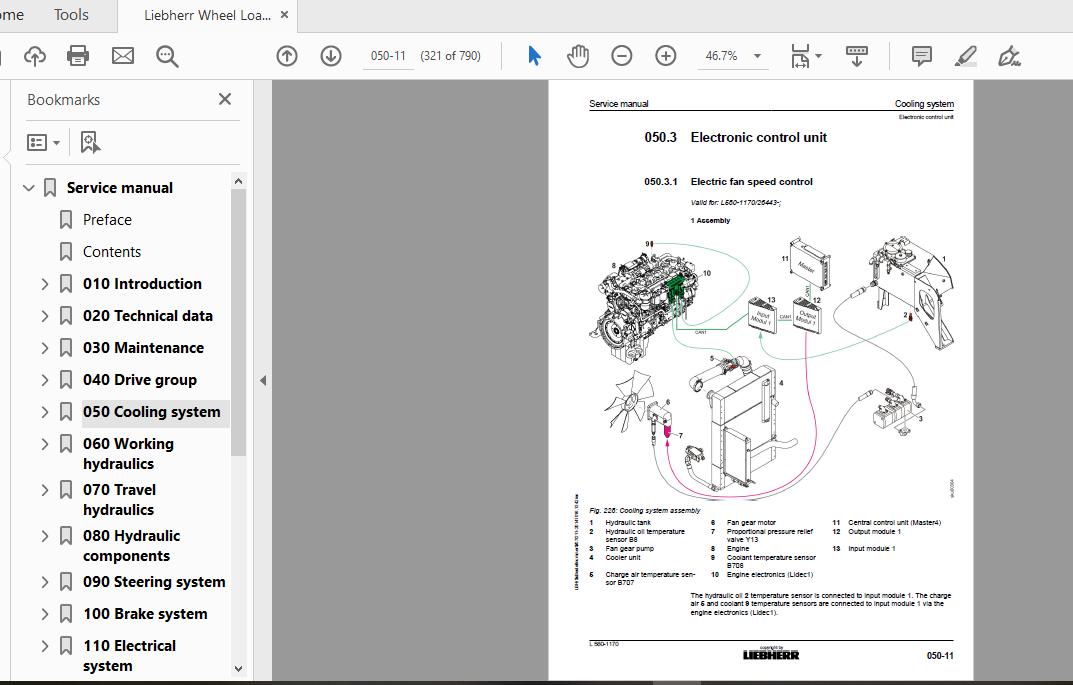Open the Highlight text tool
Screen dimensions: 1073x685
964,56
